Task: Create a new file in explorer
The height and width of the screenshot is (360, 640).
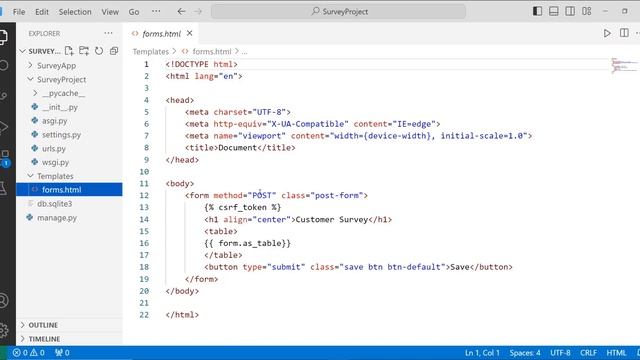Action: click(x=69, y=51)
